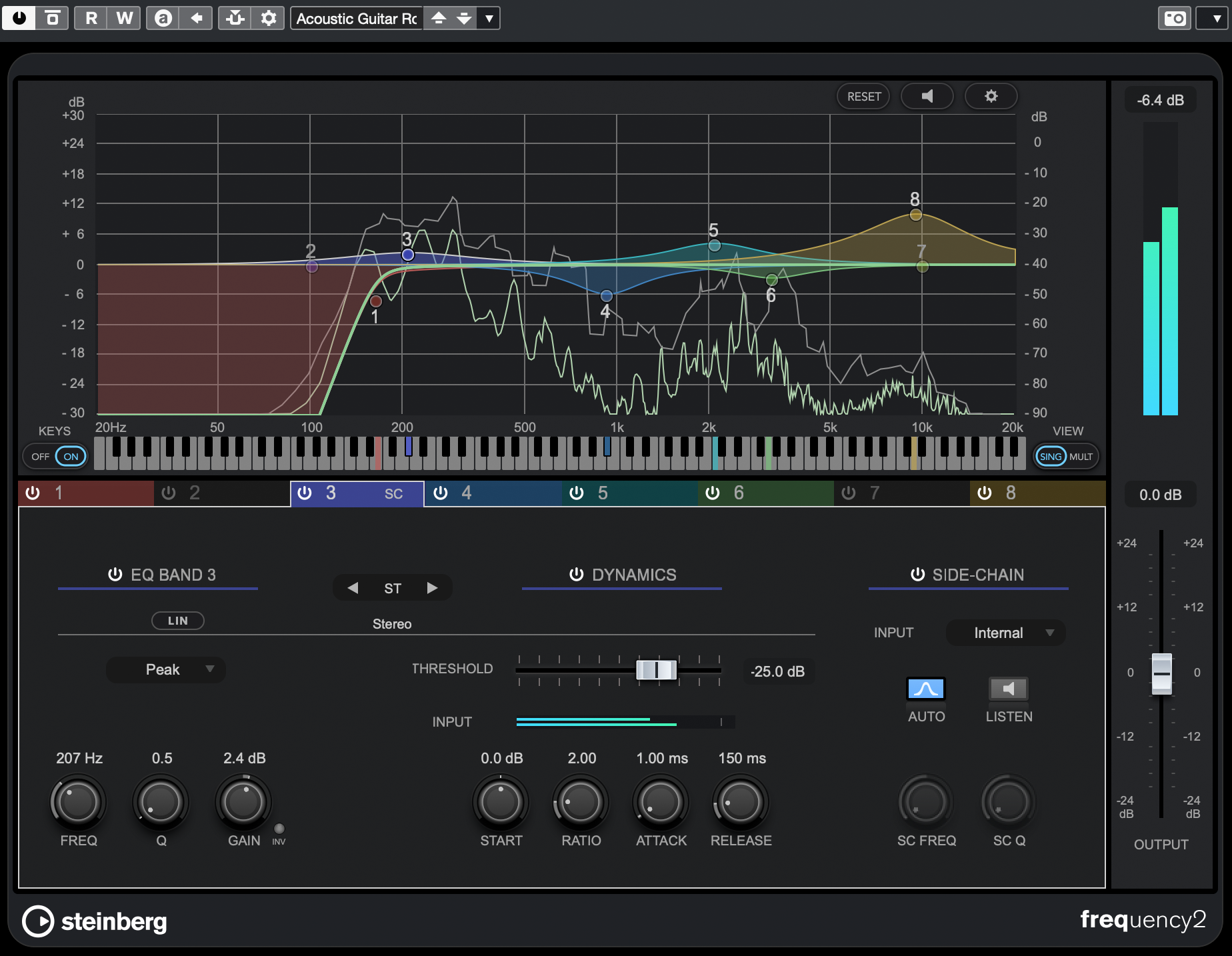Click the camera snapshot icon
Viewport: 1232px width, 956px height.
1175,18
